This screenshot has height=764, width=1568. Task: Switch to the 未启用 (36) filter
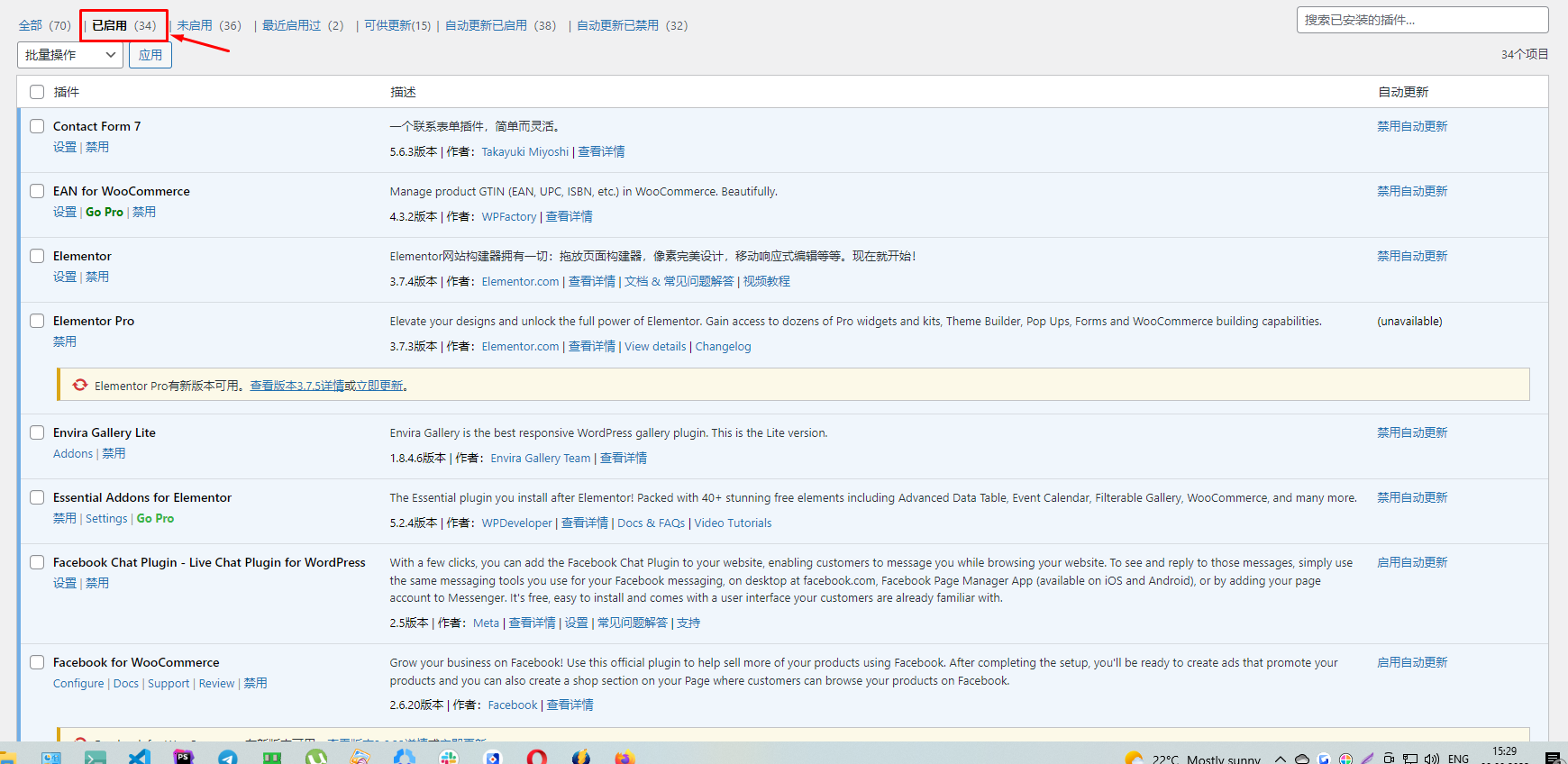click(209, 25)
